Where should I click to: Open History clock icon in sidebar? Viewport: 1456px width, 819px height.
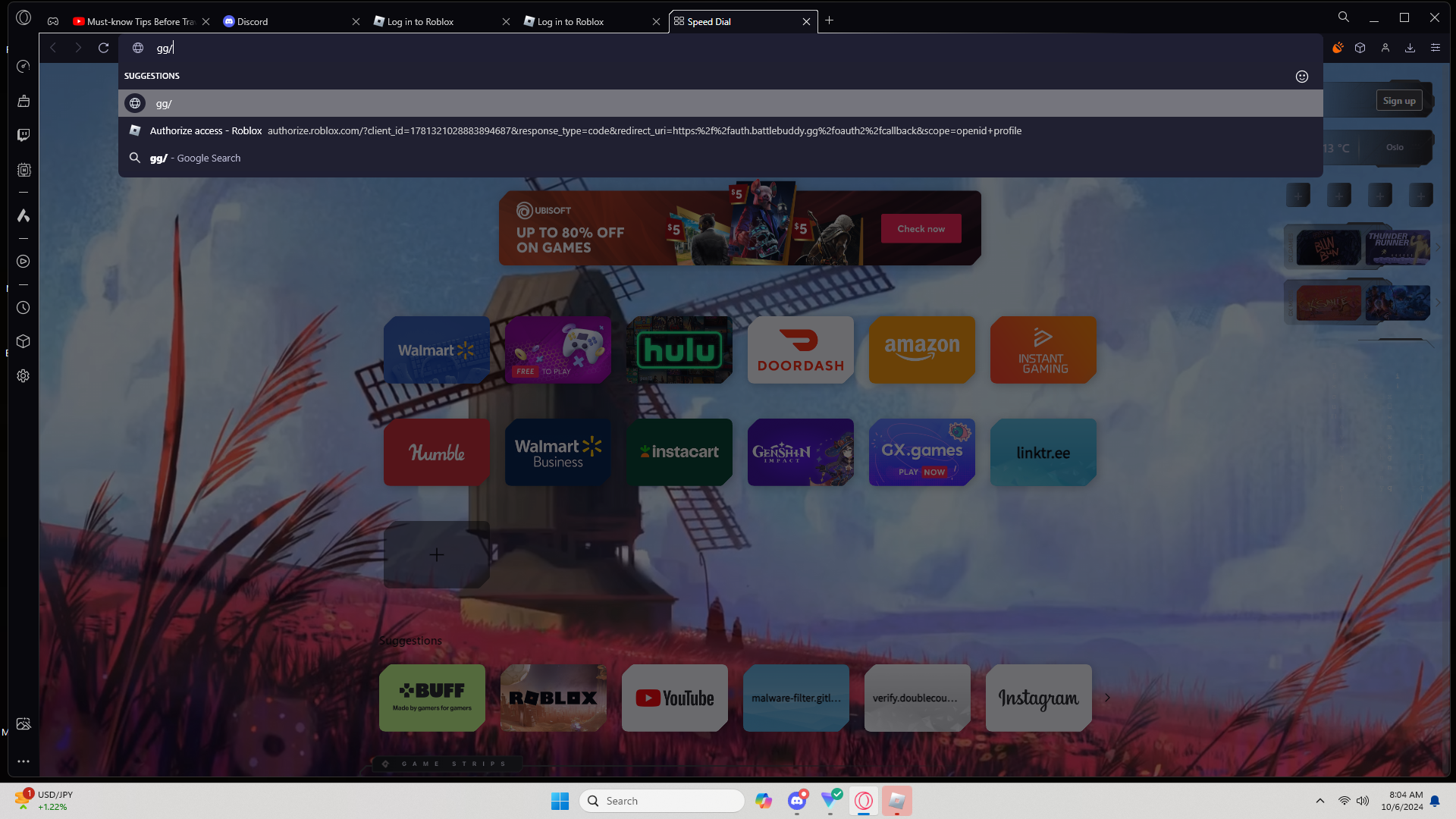click(x=24, y=308)
